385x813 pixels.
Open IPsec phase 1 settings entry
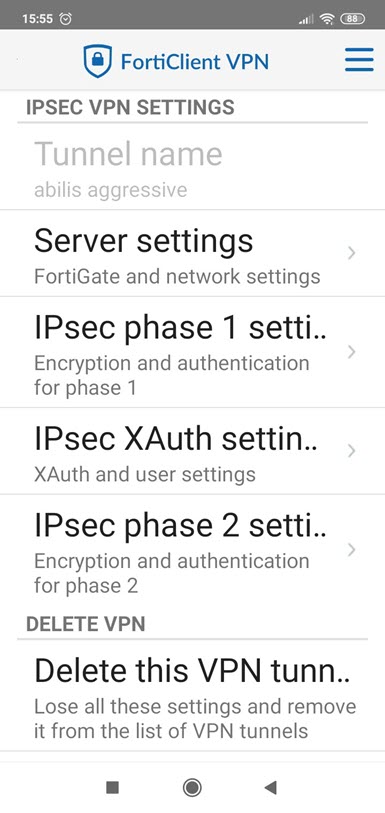192,353
